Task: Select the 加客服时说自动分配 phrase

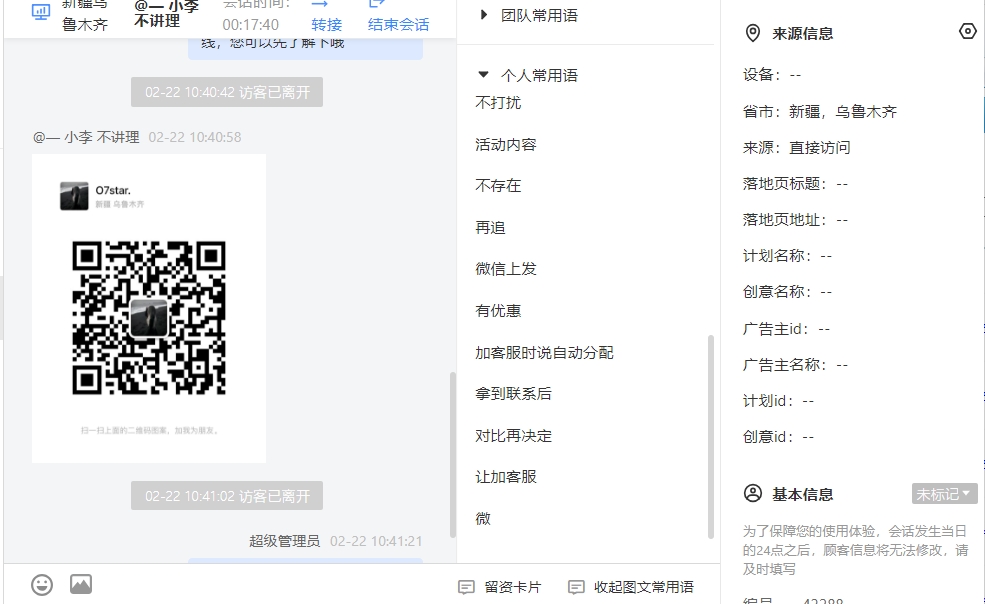Action: (x=544, y=353)
